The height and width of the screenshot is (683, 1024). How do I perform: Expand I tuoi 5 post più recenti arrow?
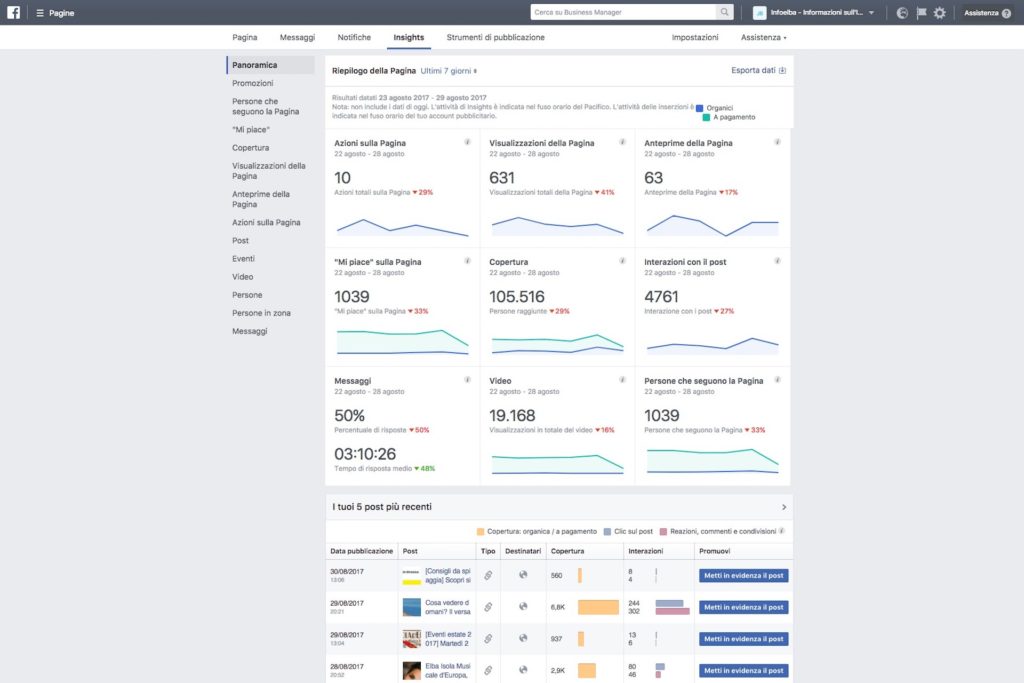point(784,507)
